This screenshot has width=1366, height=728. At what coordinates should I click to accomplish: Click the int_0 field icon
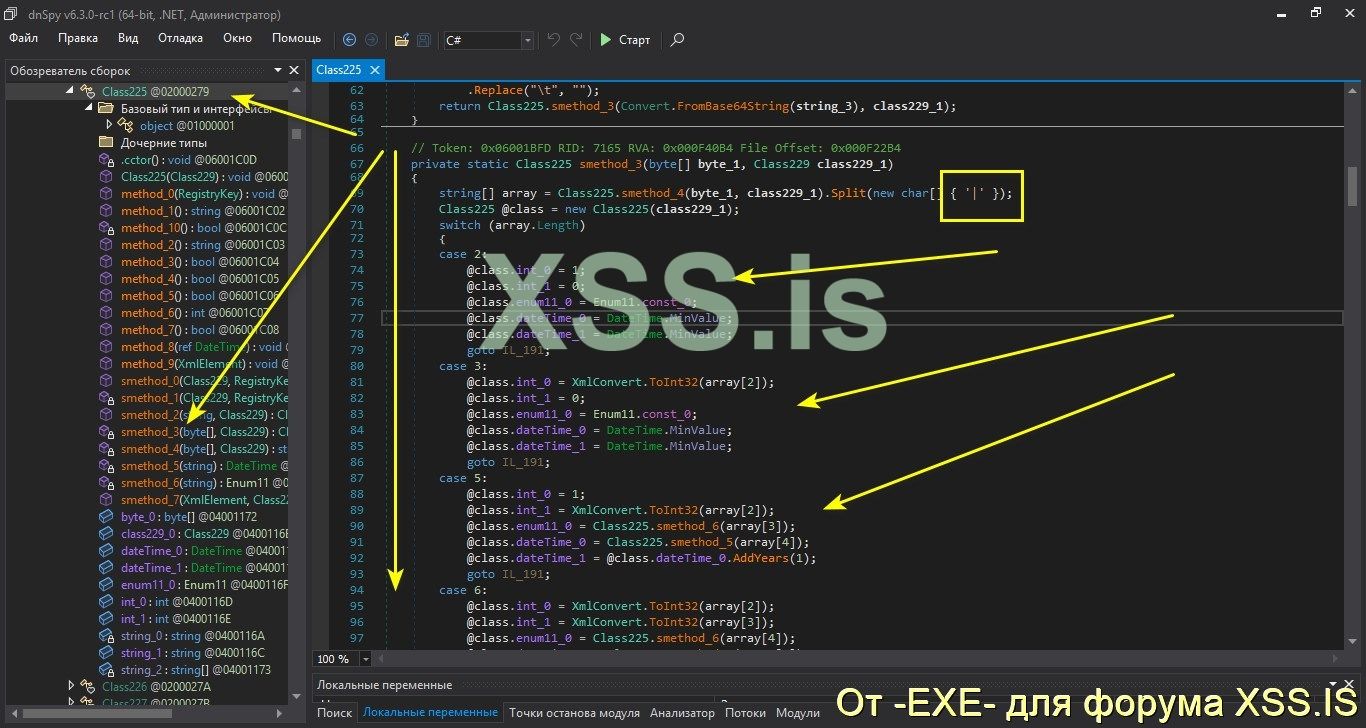106,602
